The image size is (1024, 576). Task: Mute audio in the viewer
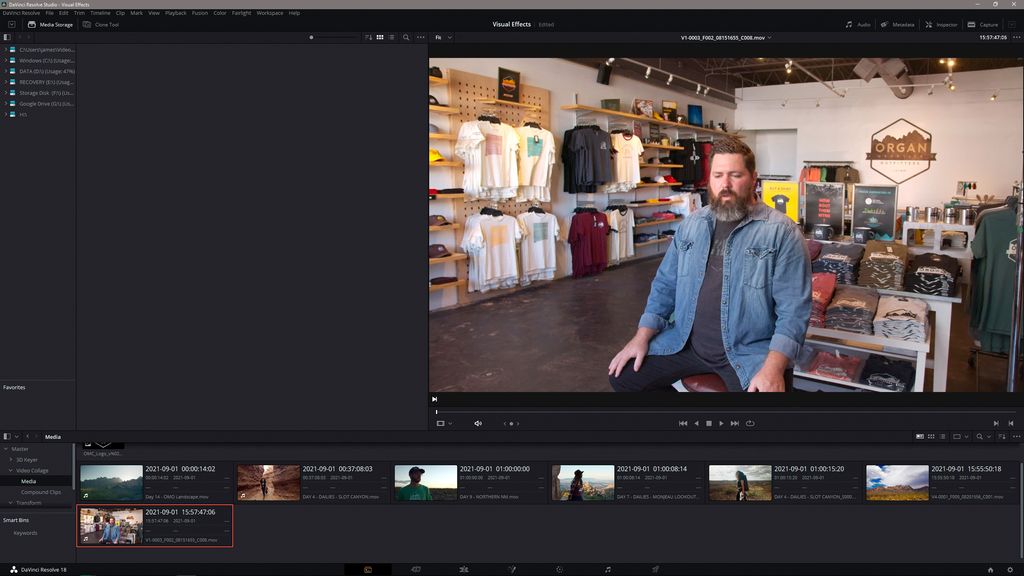(x=478, y=423)
